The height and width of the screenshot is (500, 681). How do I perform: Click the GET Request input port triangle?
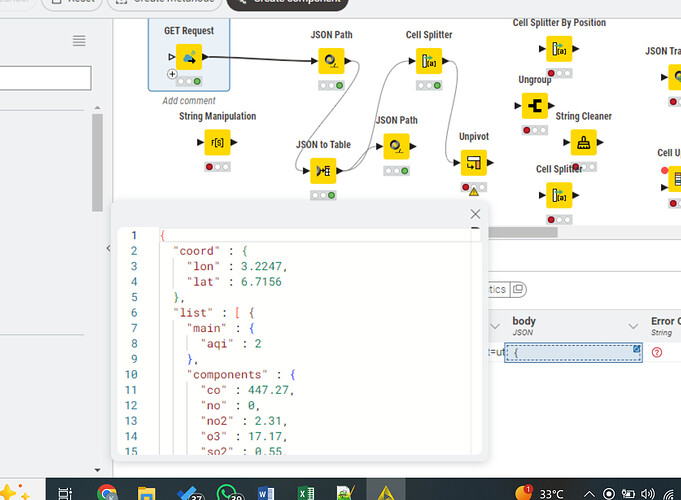172,57
